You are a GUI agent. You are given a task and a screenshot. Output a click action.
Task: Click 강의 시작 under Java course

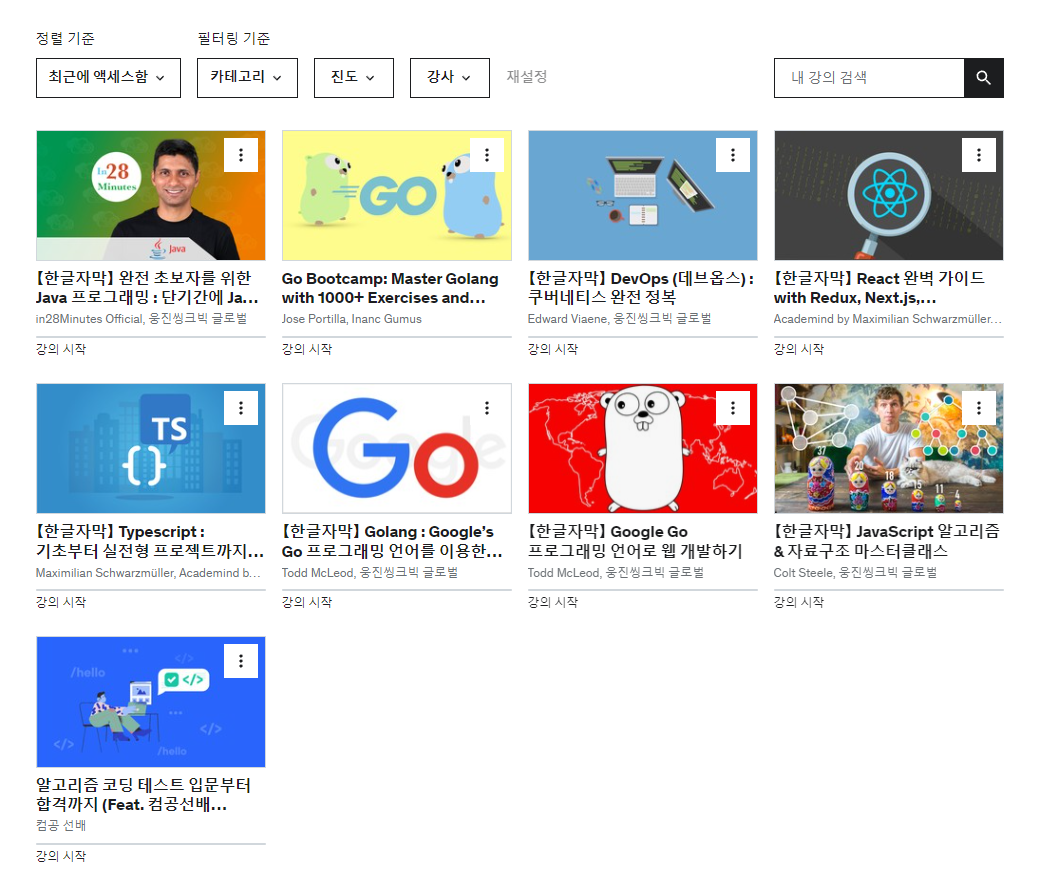(x=61, y=349)
